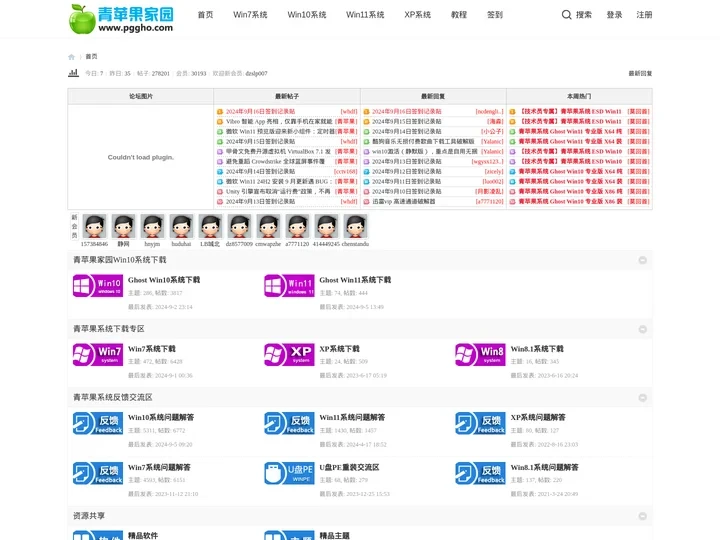720x540 pixels.
Task: Open new member huduhai's avatar
Action: click(x=181, y=226)
